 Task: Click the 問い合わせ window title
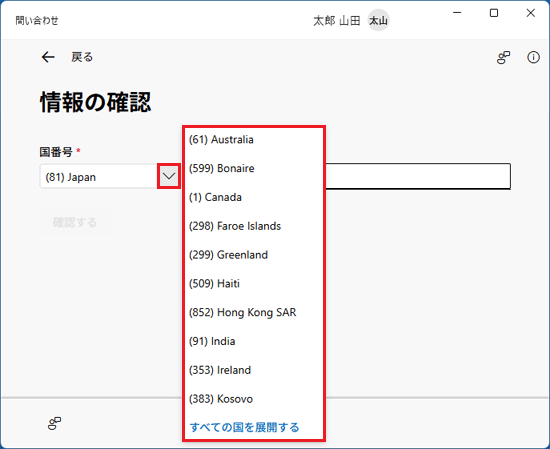(37, 21)
